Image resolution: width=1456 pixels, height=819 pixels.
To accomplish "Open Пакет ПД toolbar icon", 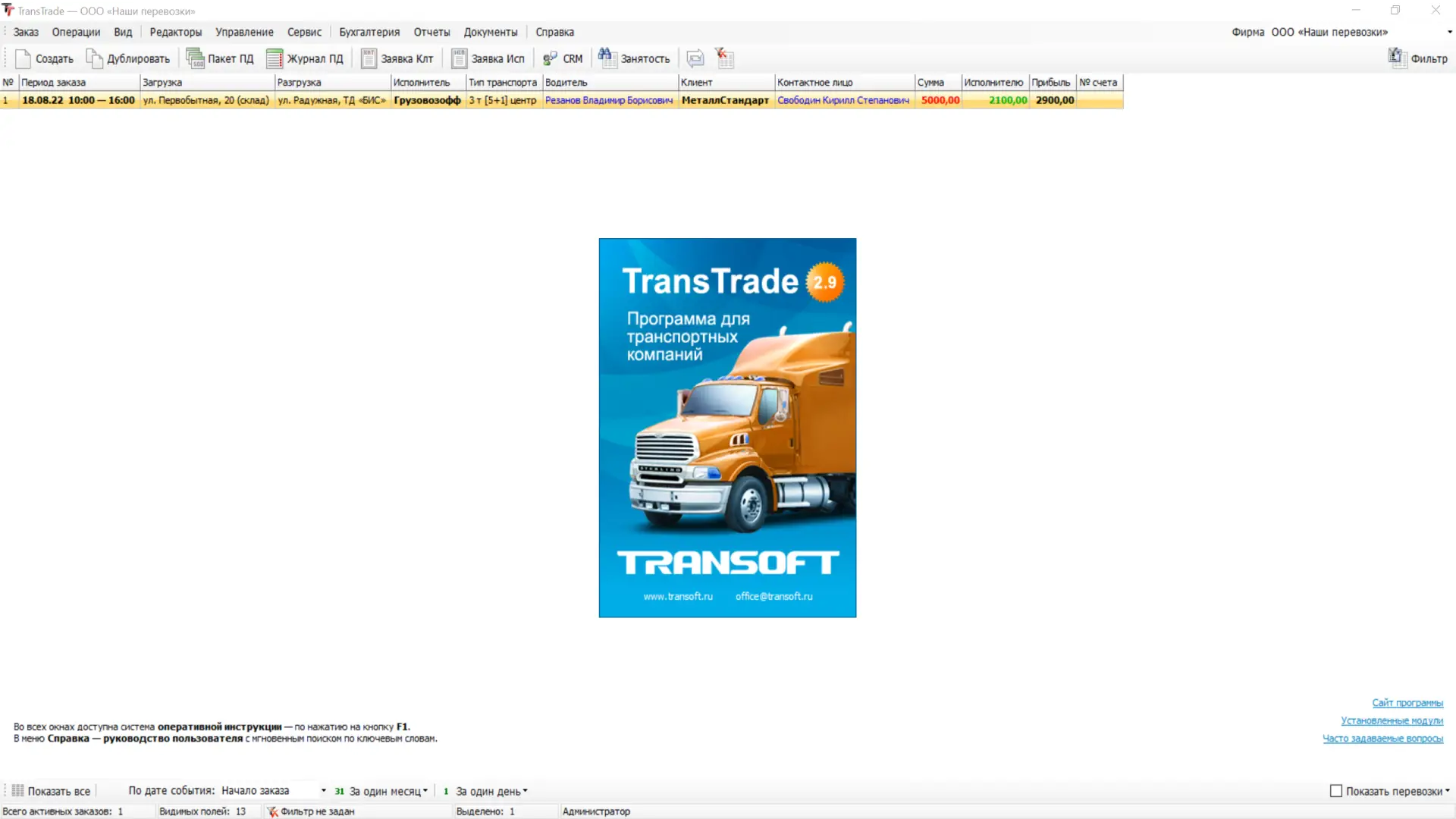I will [x=195, y=58].
